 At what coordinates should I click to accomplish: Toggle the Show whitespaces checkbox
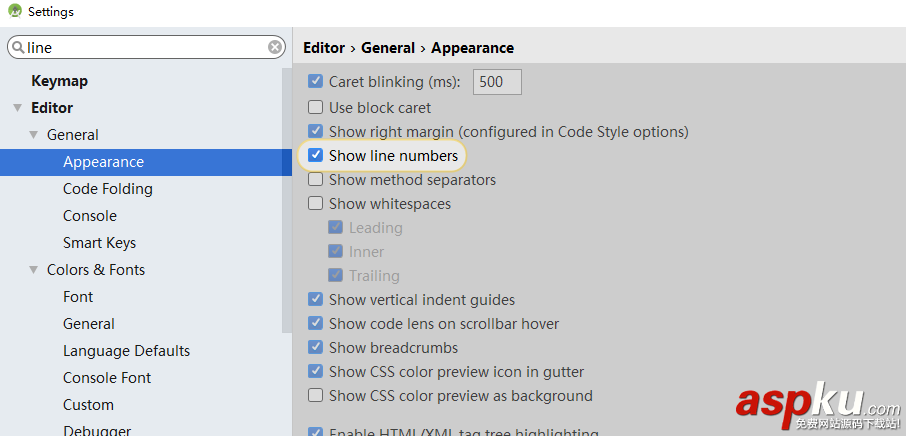click(x=316, y=204)
